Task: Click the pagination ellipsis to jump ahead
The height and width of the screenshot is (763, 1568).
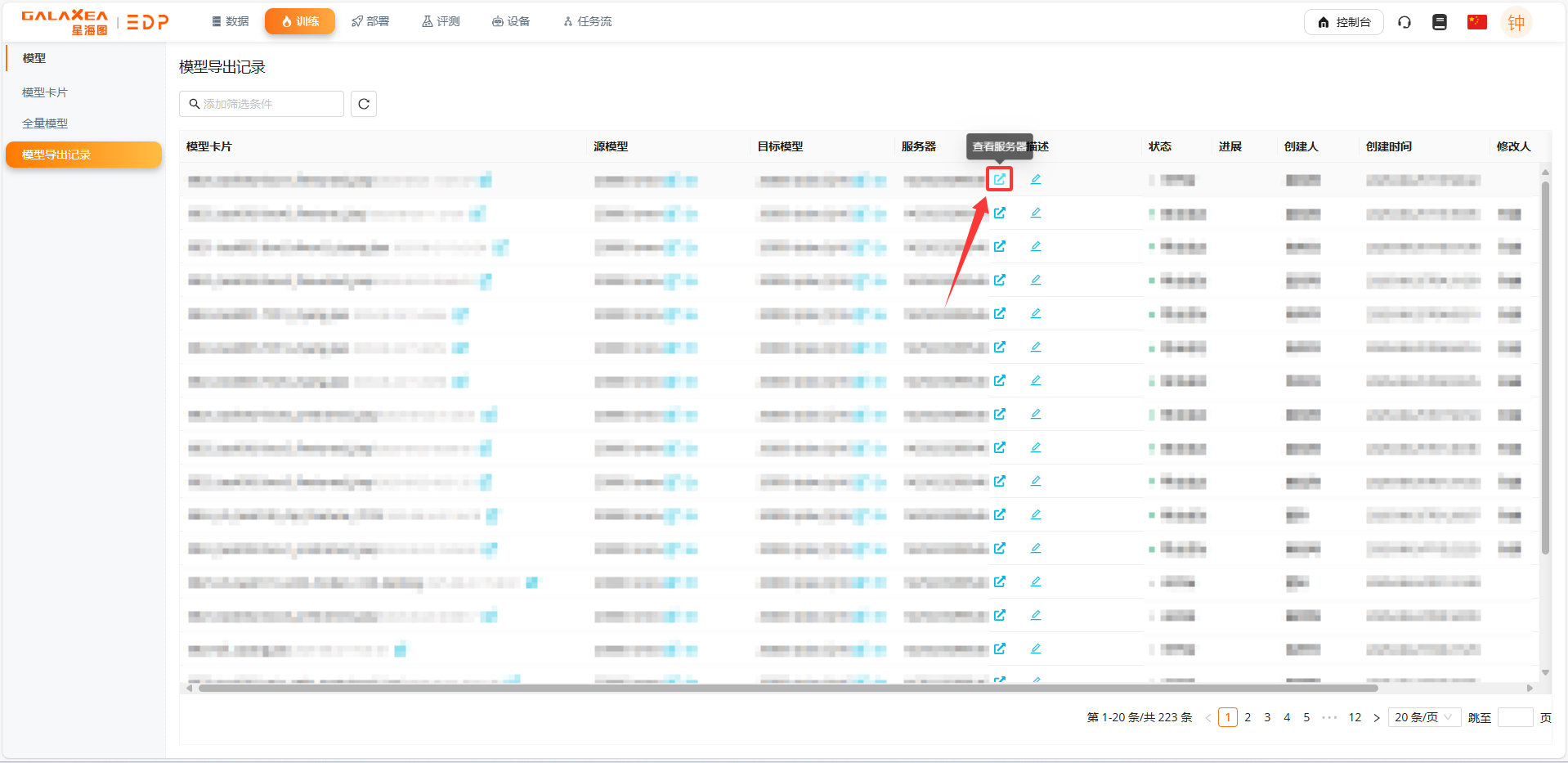Action: pyautogui.click(x=1329, y=717)
